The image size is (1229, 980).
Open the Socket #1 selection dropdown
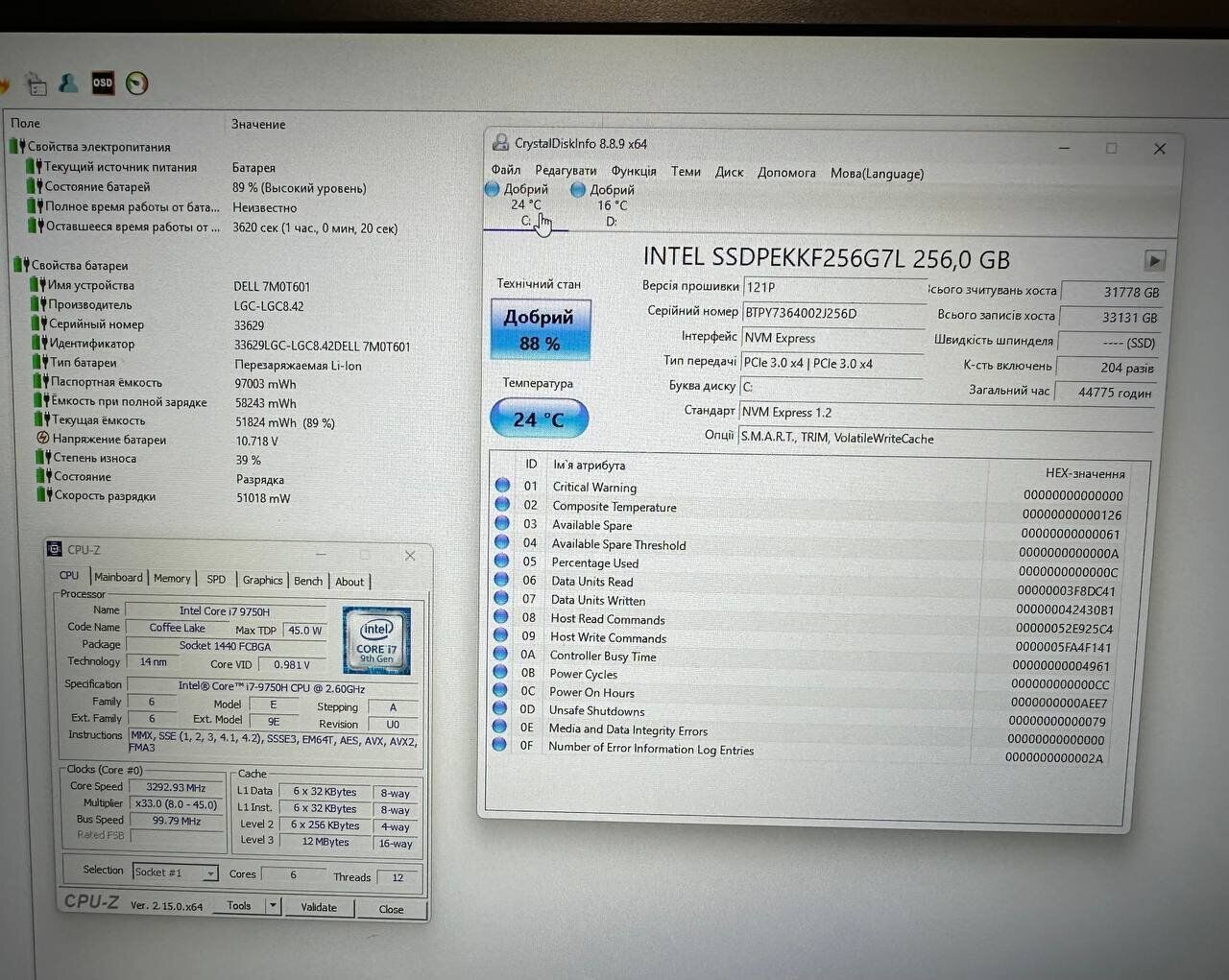(x=209, y=873)
